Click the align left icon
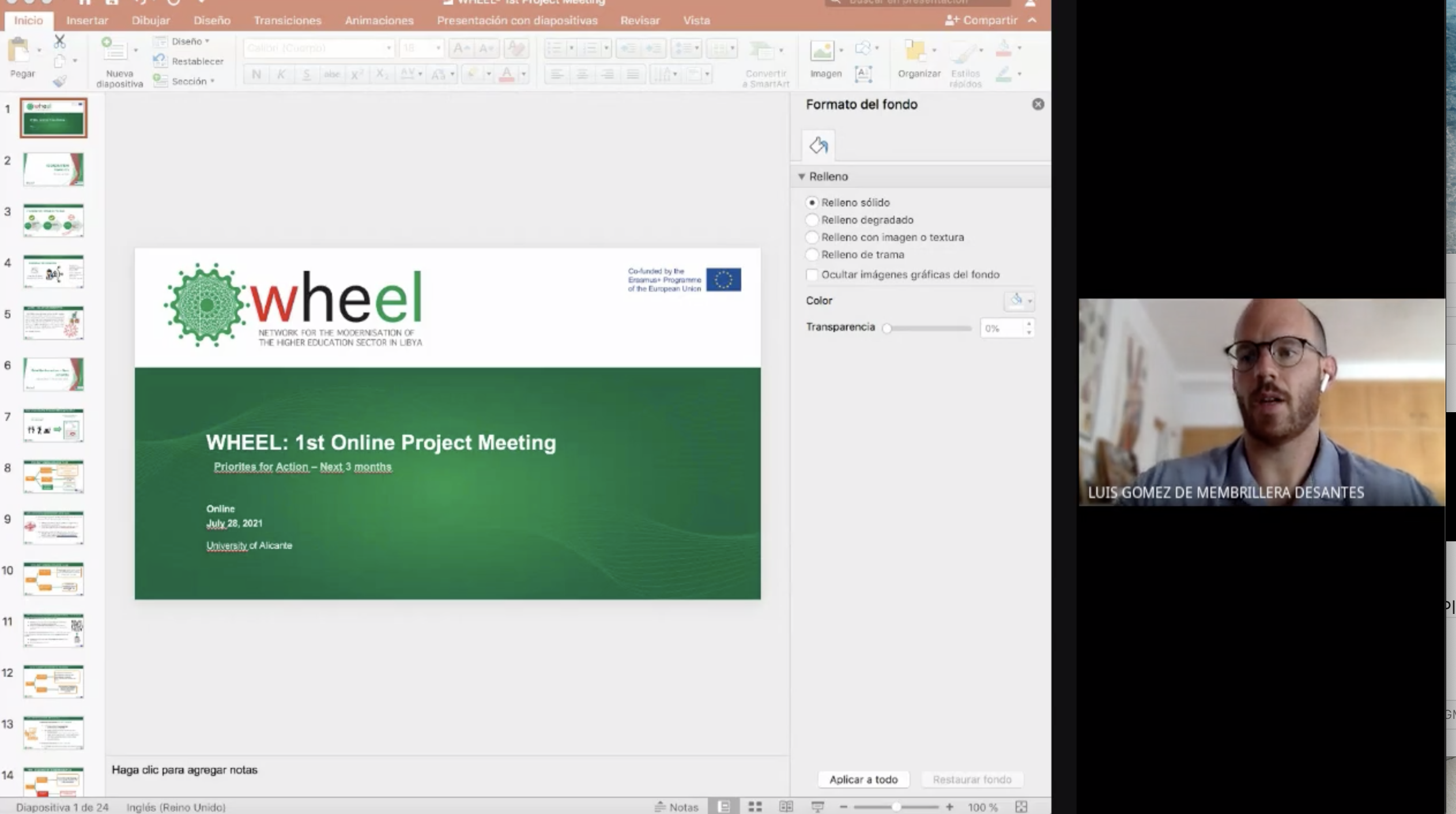 [x=556, y=74]
